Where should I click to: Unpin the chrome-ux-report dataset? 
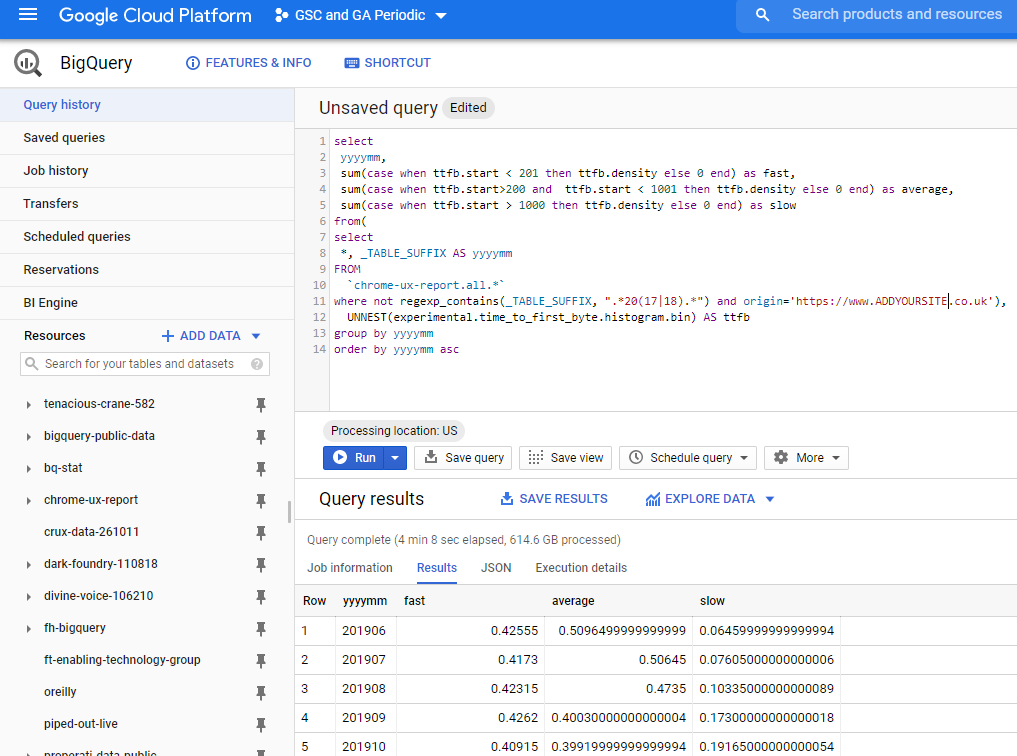click(261, 500)
